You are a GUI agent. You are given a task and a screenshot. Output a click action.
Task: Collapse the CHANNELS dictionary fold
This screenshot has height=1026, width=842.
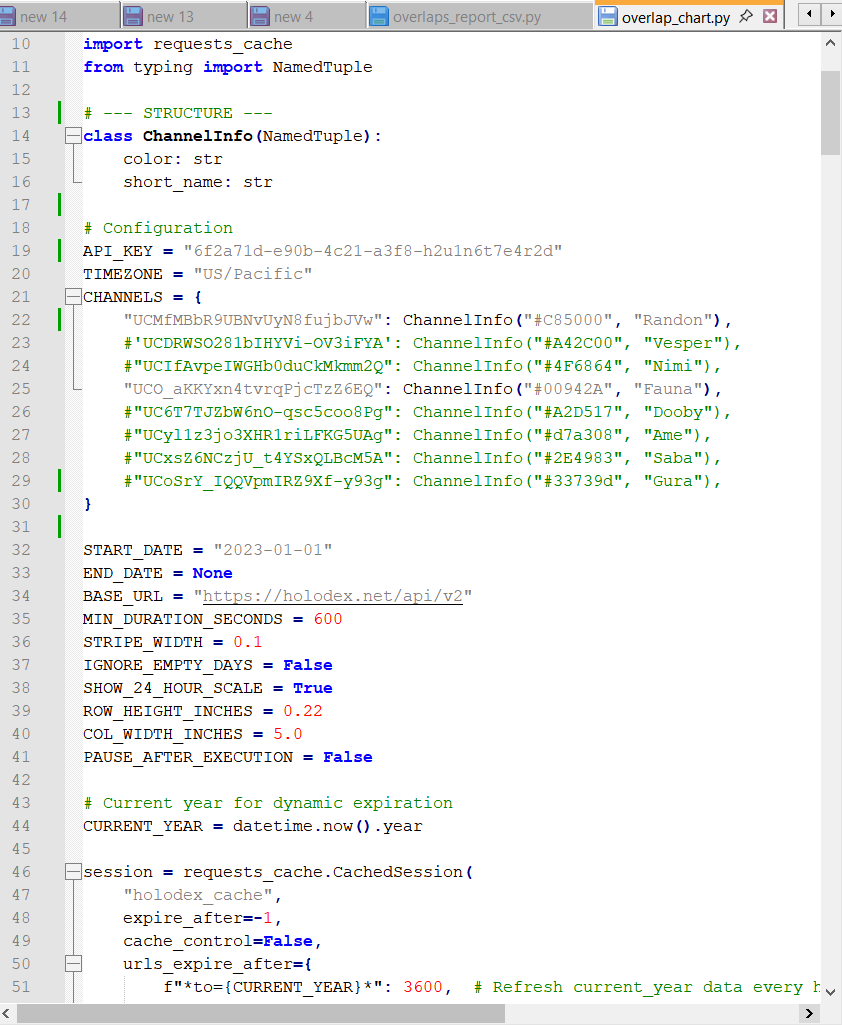(73, 297)
